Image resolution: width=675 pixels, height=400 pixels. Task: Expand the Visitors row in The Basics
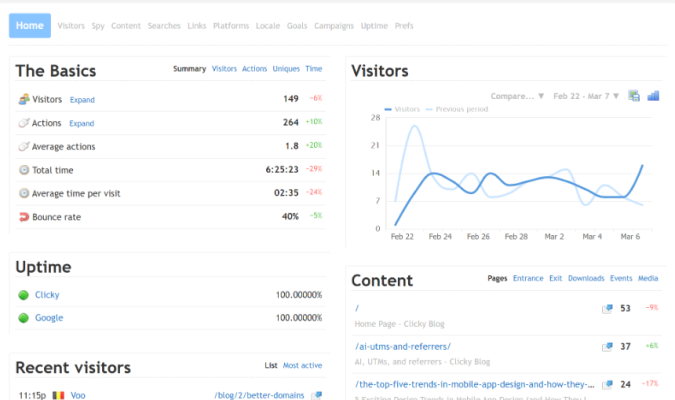click(x=82, y=100)
